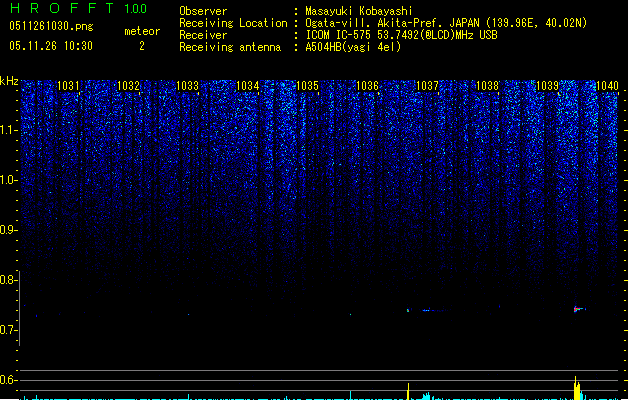Click the time marker 1032
Screen dimensions: 629x400
click(128, 85)
